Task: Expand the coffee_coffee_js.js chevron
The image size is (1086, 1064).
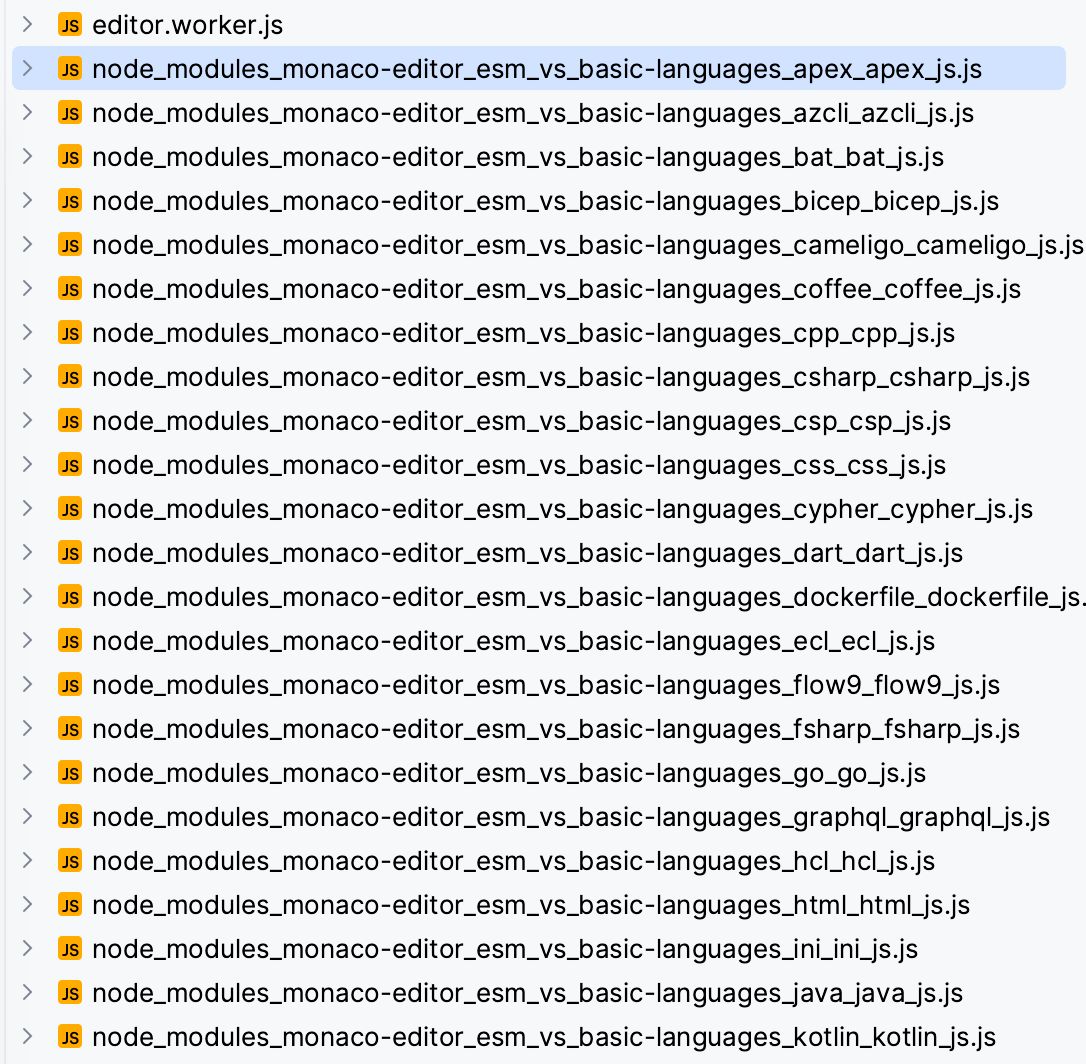Action: 28,289
